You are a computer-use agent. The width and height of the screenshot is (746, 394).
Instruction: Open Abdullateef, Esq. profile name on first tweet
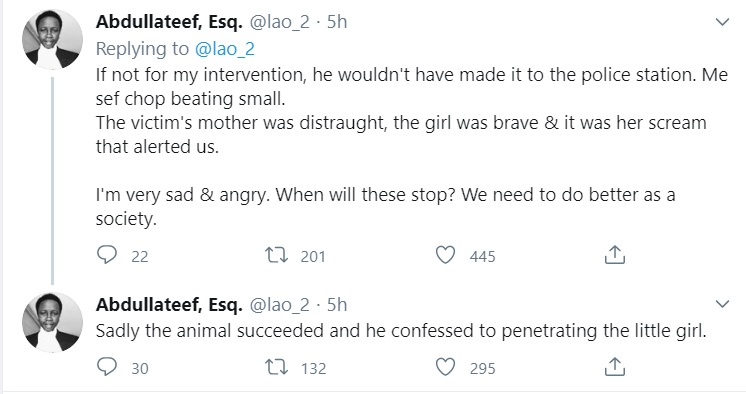[x=169, y=22]
